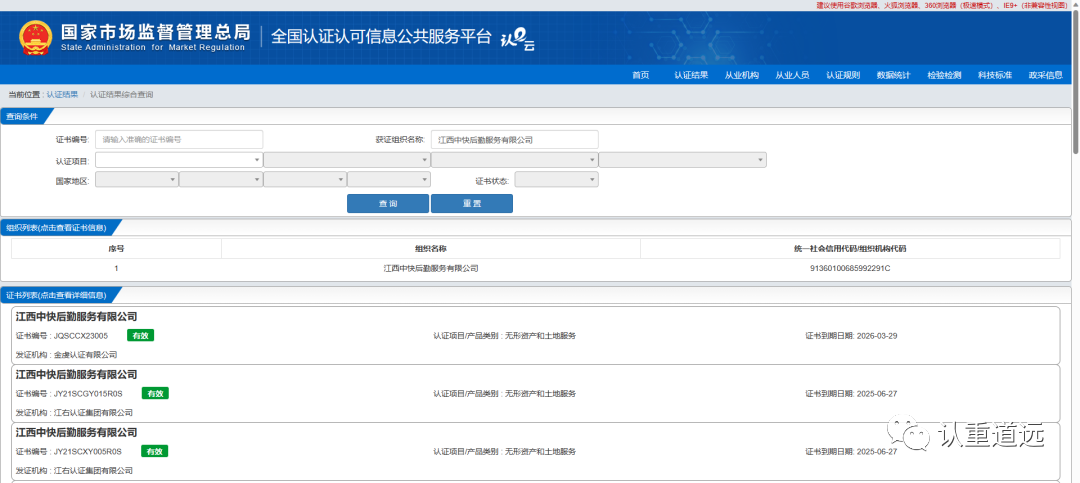Select 江西中快后勤服务有限公司 in the organization list row
This screenshot has width=1080, height=483.
click(x=430, y=268)
